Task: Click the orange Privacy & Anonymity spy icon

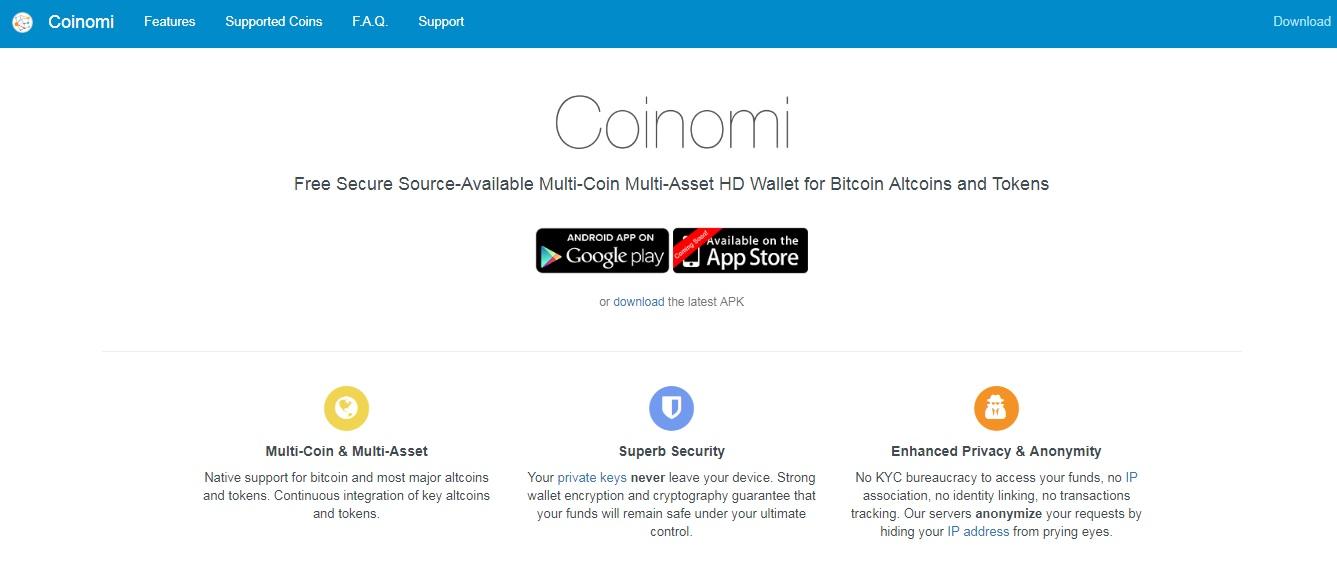Action: click(996, 408)
